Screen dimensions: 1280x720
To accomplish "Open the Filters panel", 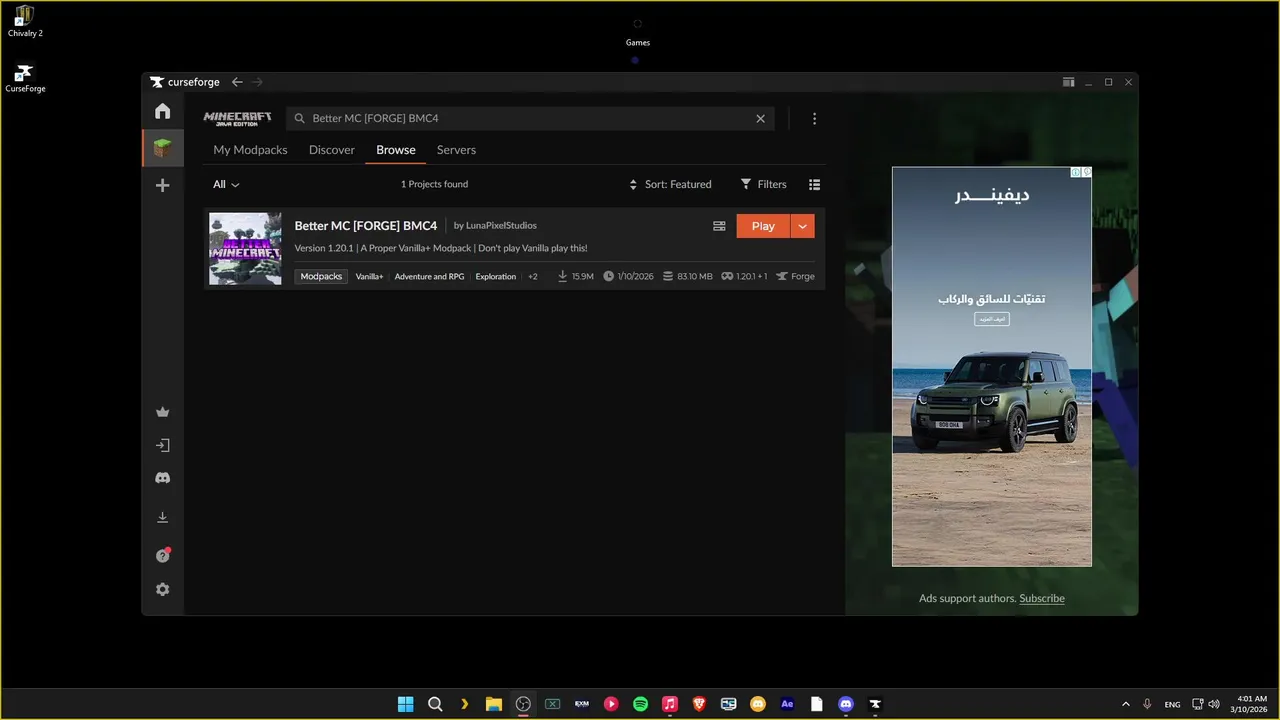I will point(763,184).
